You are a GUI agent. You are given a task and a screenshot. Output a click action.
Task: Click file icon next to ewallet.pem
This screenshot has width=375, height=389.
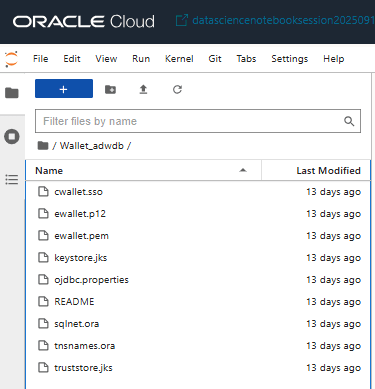click(43, 236)
